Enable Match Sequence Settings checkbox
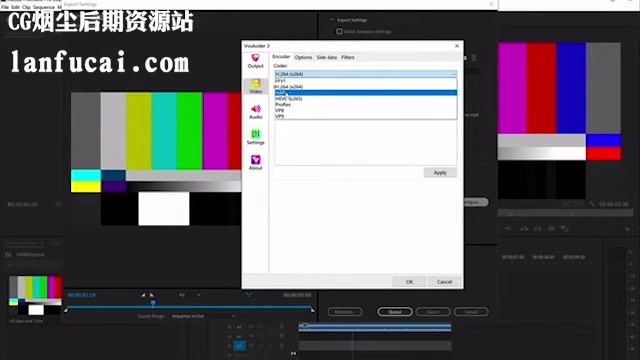 point(339,31)
